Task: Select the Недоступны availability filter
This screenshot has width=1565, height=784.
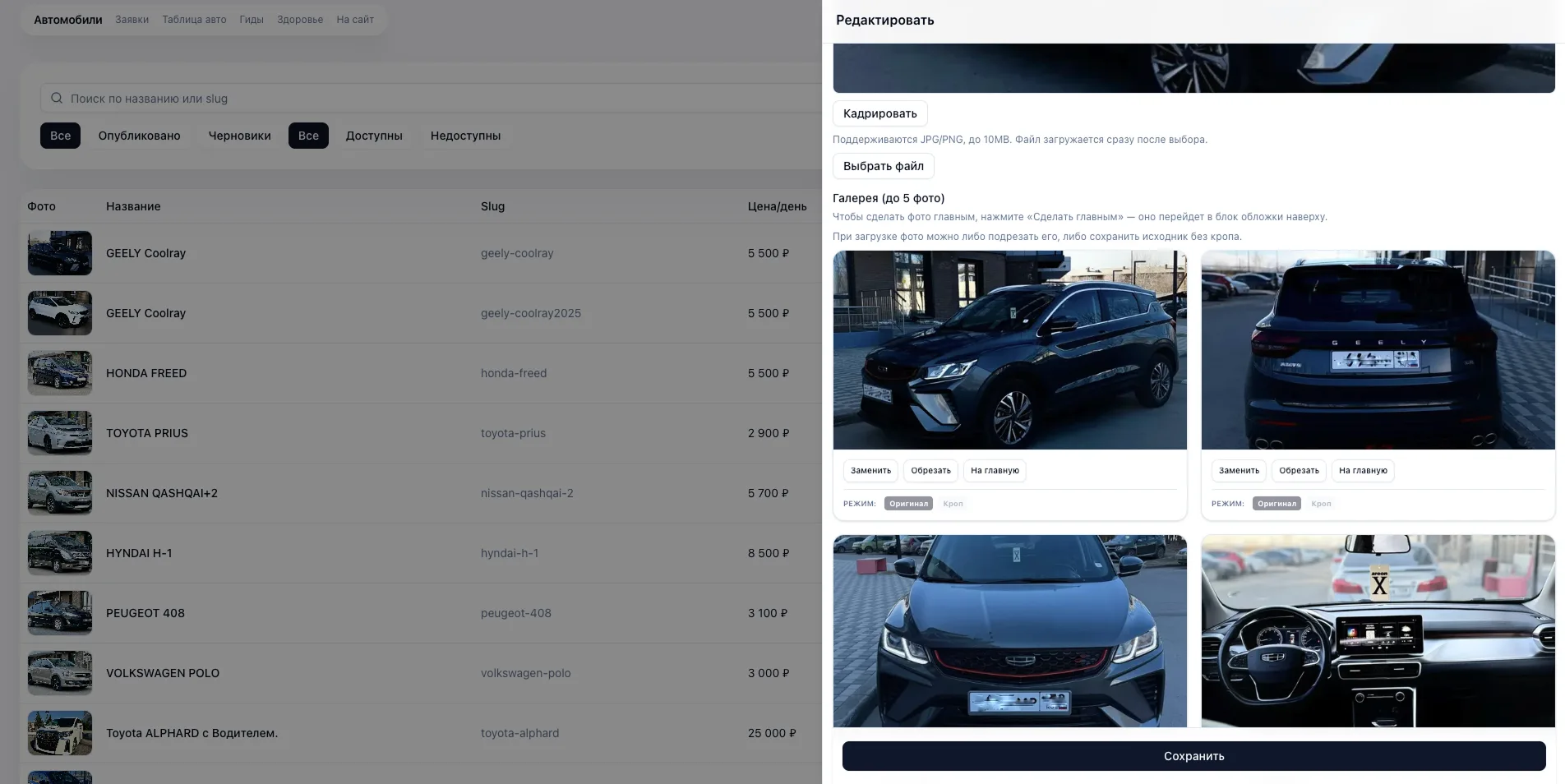Action: coord(465,136)
